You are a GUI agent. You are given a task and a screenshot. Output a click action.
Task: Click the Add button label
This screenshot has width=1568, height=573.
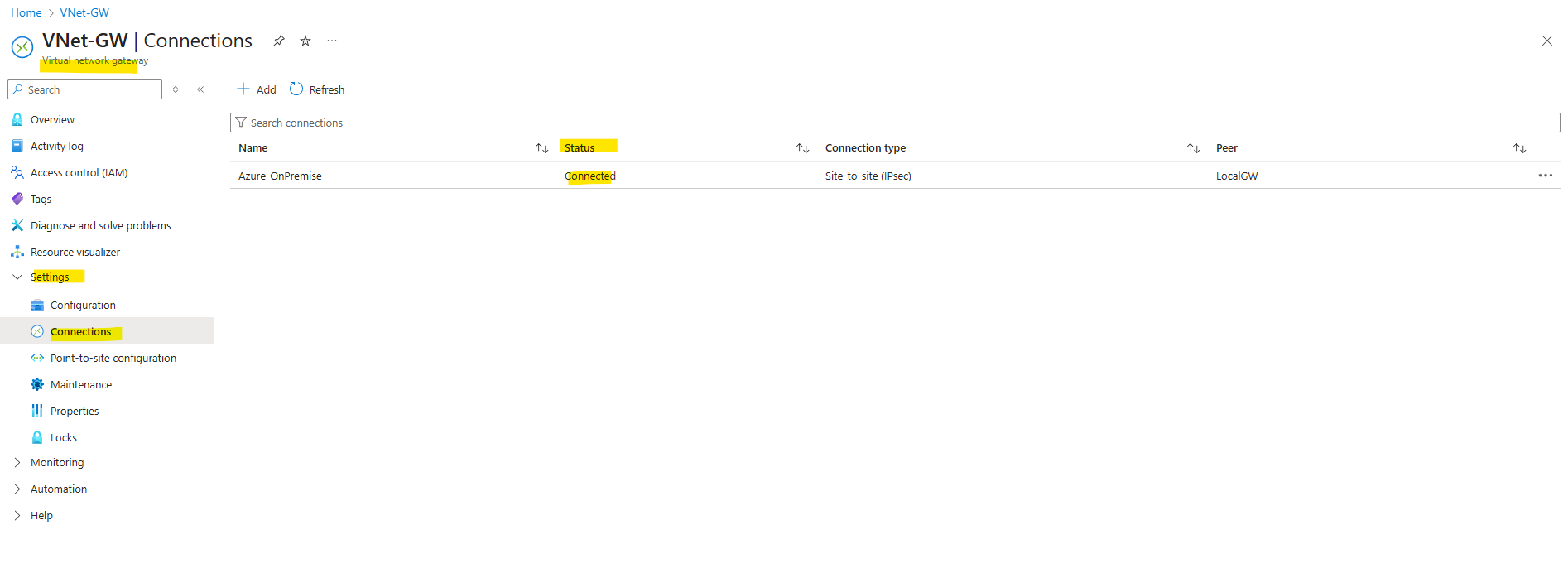[x=267, y=89]
